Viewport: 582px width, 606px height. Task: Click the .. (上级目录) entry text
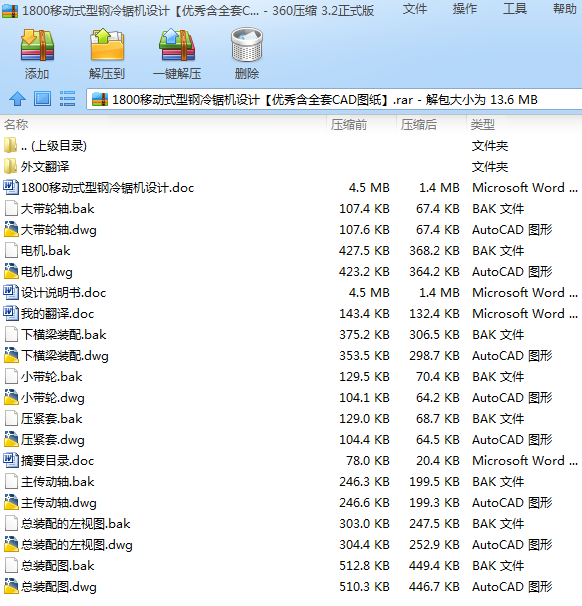[54, 146]
